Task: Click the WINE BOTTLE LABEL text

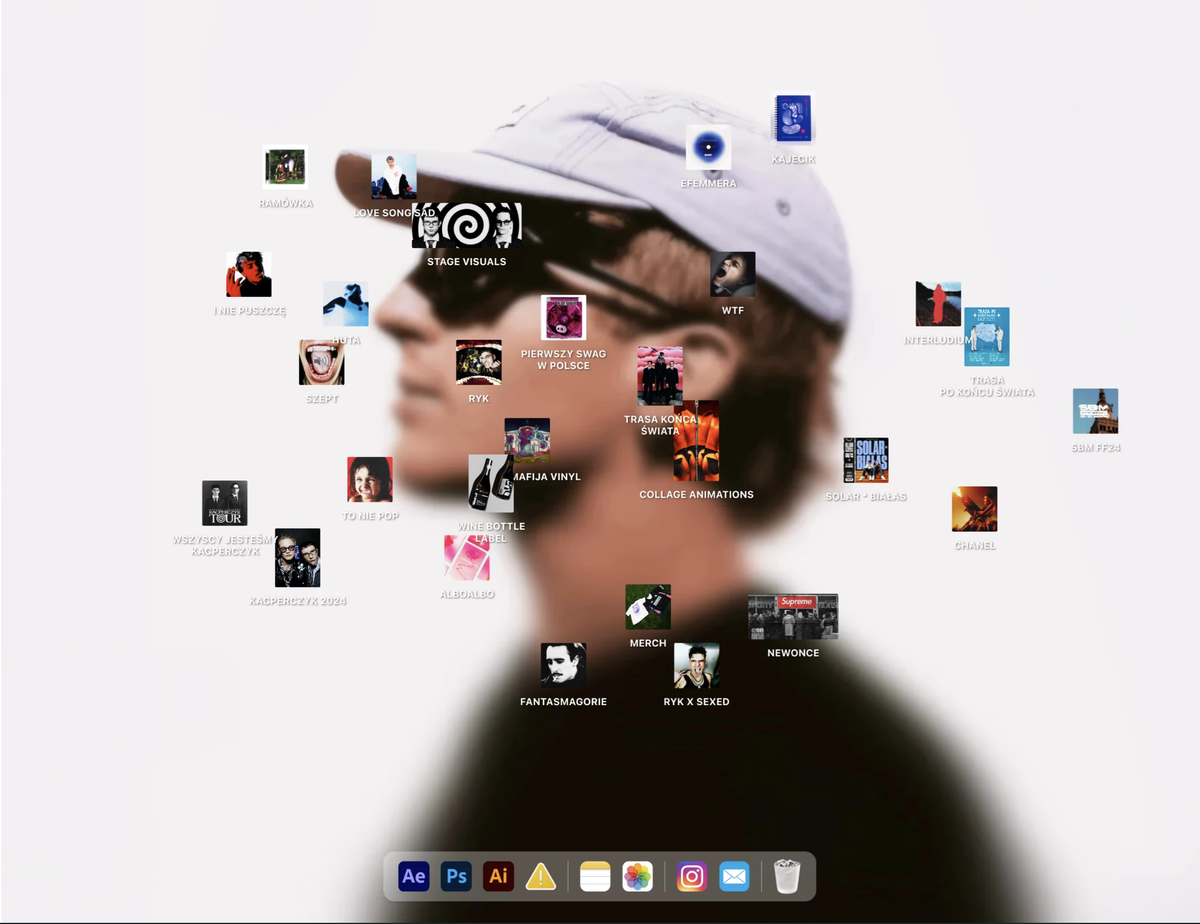Action: pos(491,532)
